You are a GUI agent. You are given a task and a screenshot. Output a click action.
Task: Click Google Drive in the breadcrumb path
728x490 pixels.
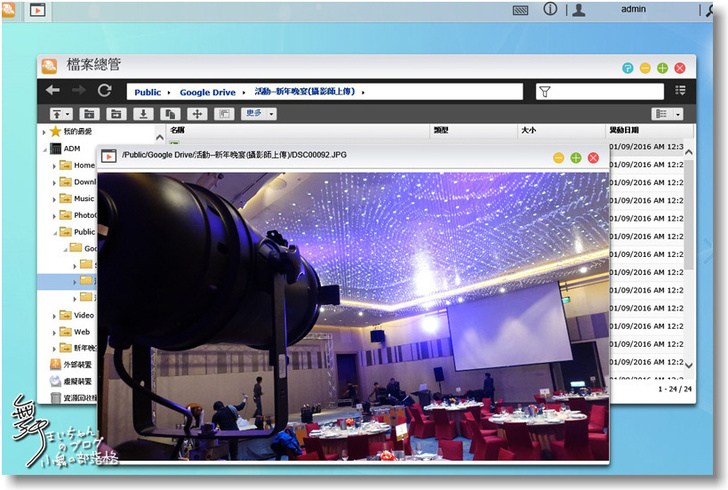(208, 92)
